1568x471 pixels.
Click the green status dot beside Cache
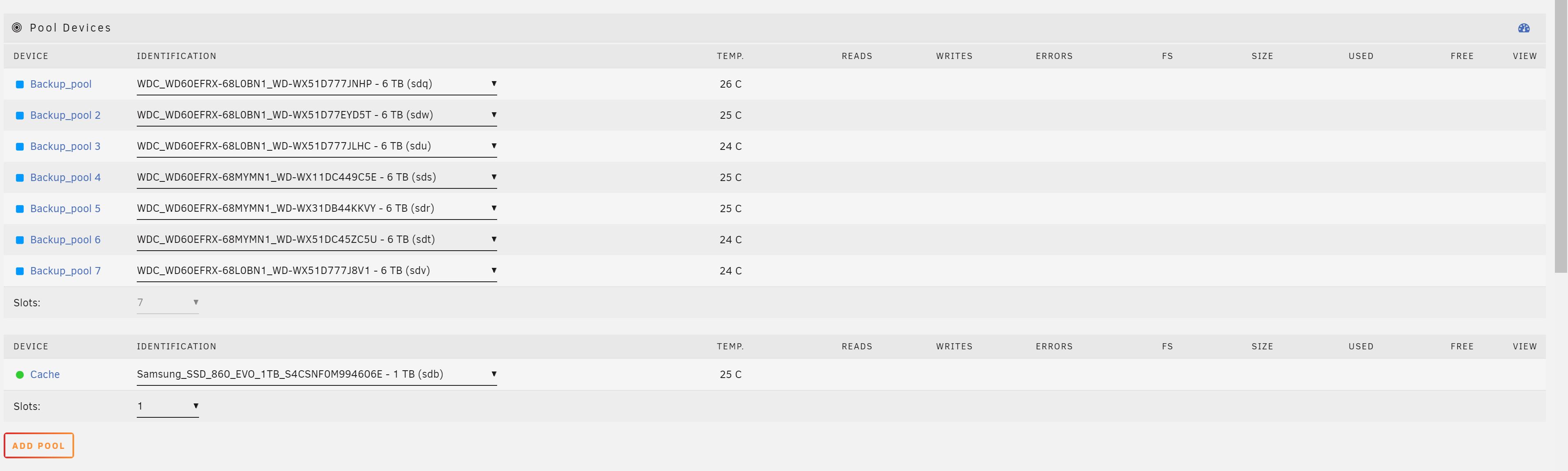click(x=20, y=374)
